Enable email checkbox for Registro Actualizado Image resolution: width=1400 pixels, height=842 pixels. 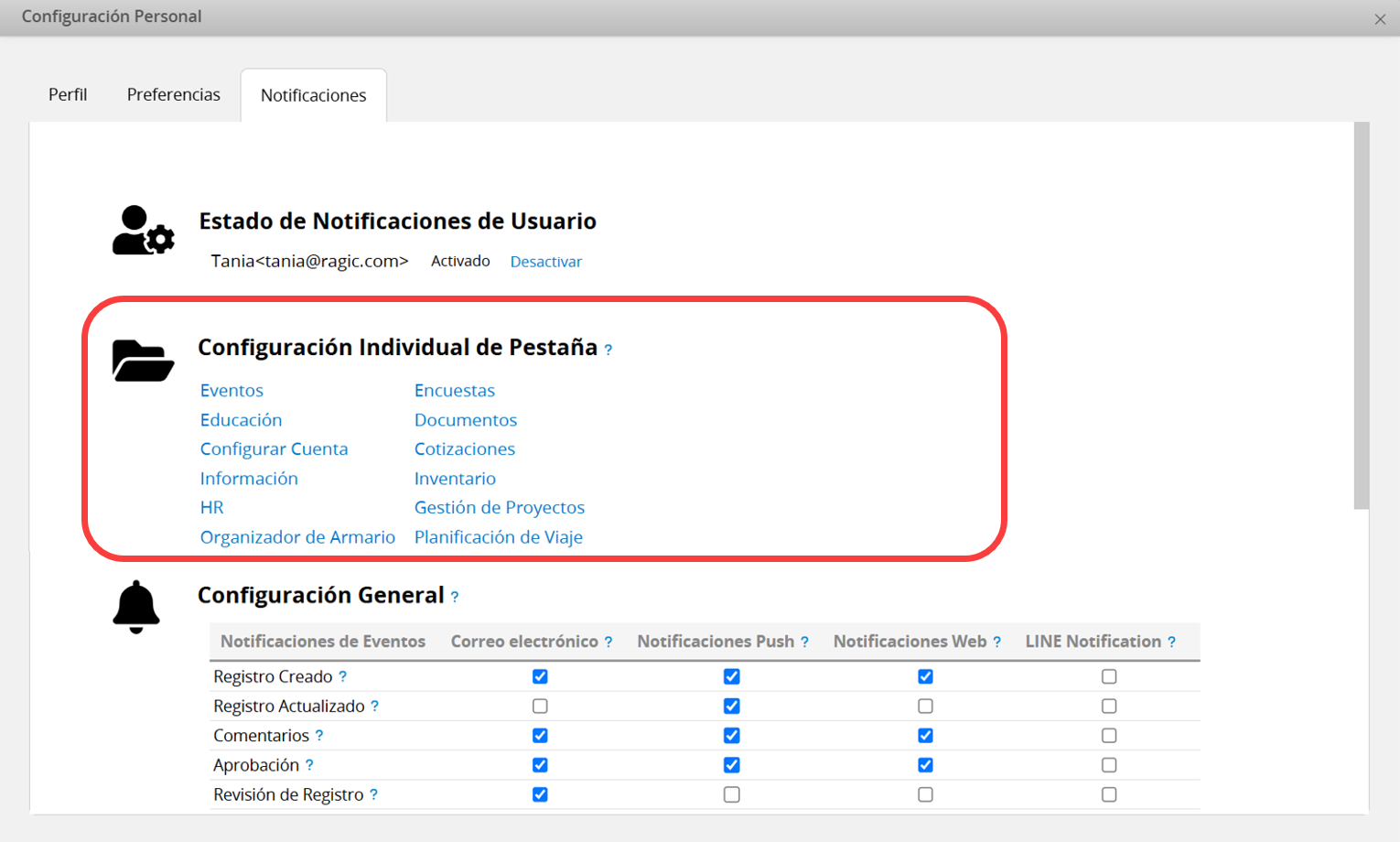tap(540, 707)
